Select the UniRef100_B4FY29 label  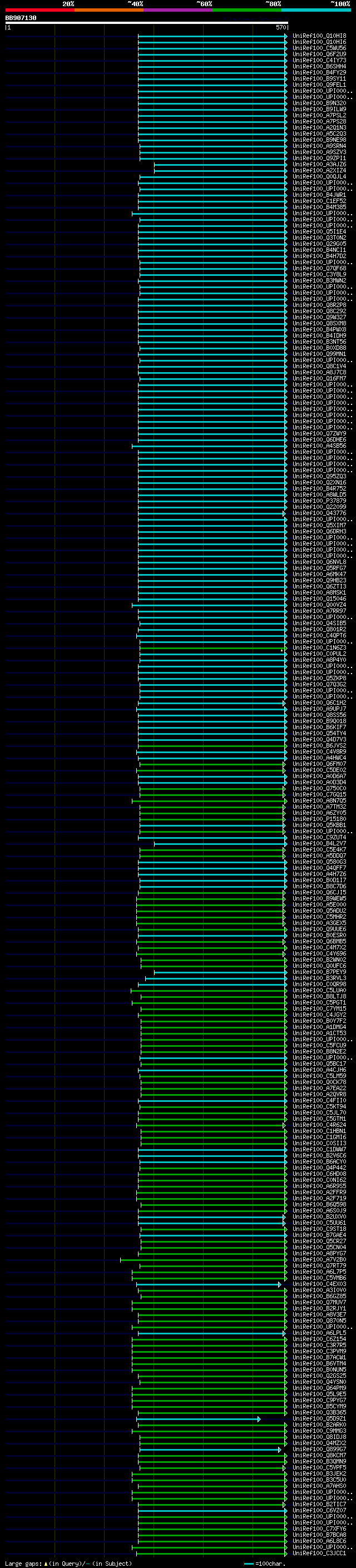click(x=319, y=72)
